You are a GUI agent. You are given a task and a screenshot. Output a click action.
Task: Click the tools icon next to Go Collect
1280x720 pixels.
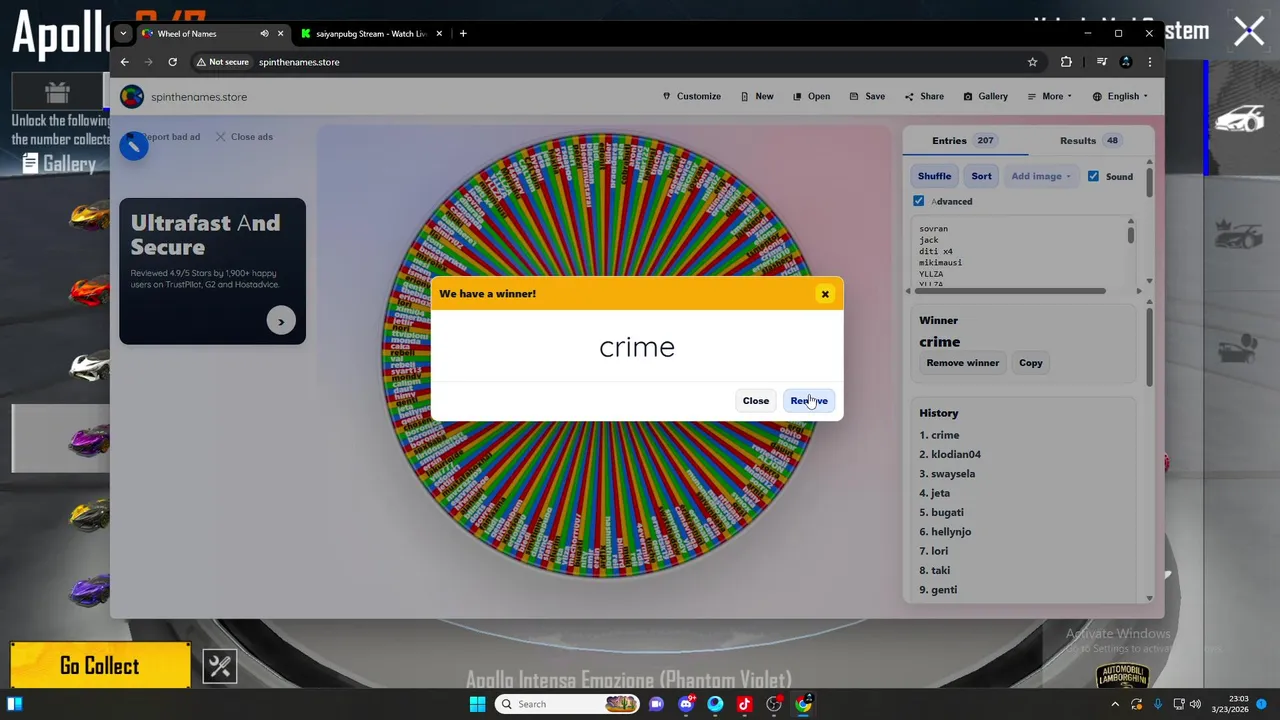pyautogui.click(x=220, y=666)
